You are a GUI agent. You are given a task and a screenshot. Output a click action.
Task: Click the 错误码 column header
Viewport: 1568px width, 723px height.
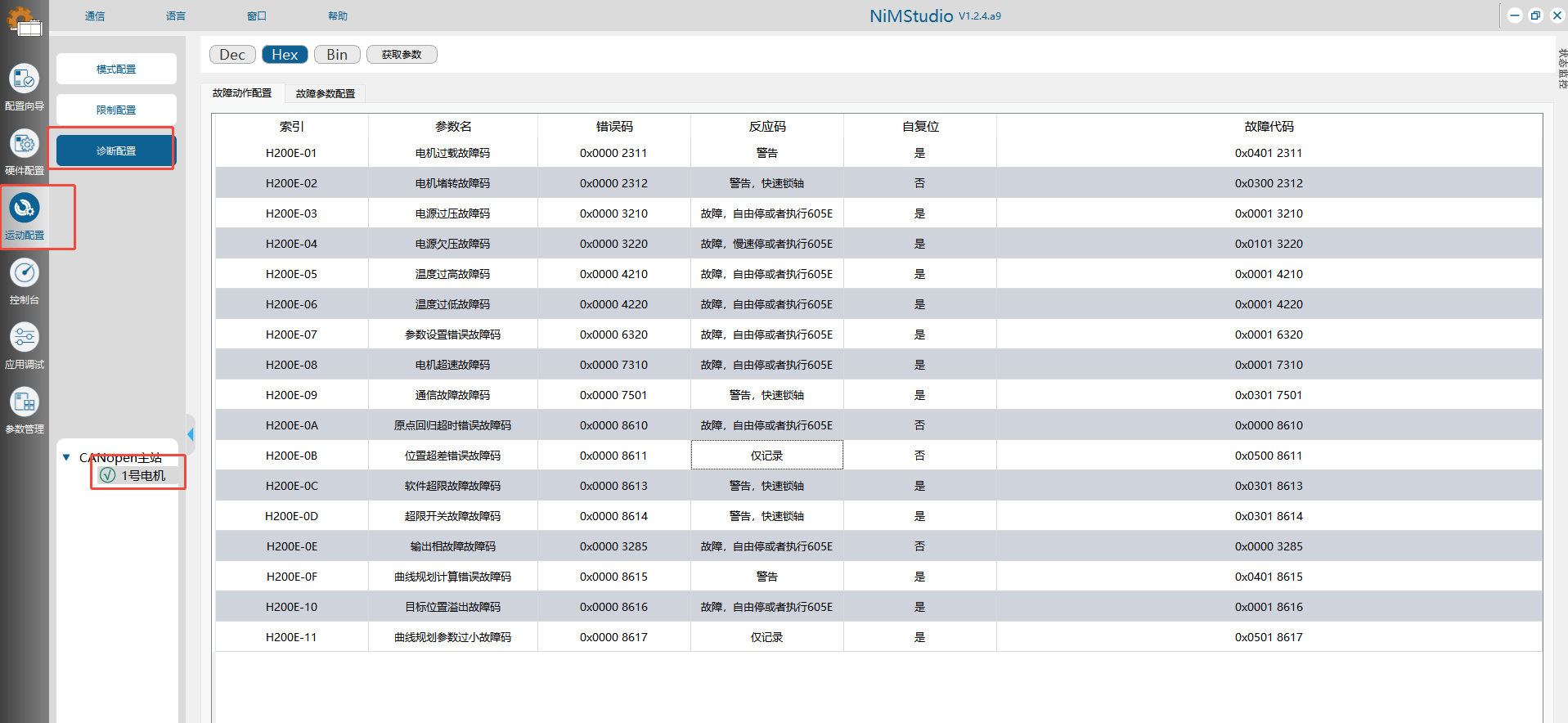614,126
